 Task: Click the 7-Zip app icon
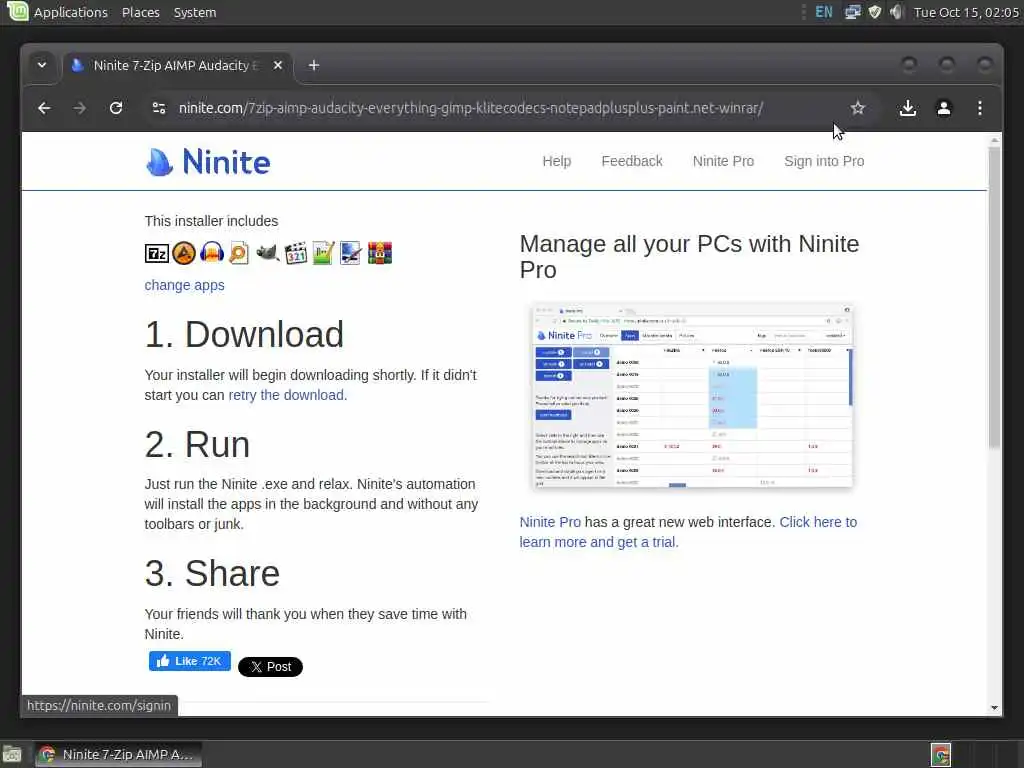click(157, 253)
